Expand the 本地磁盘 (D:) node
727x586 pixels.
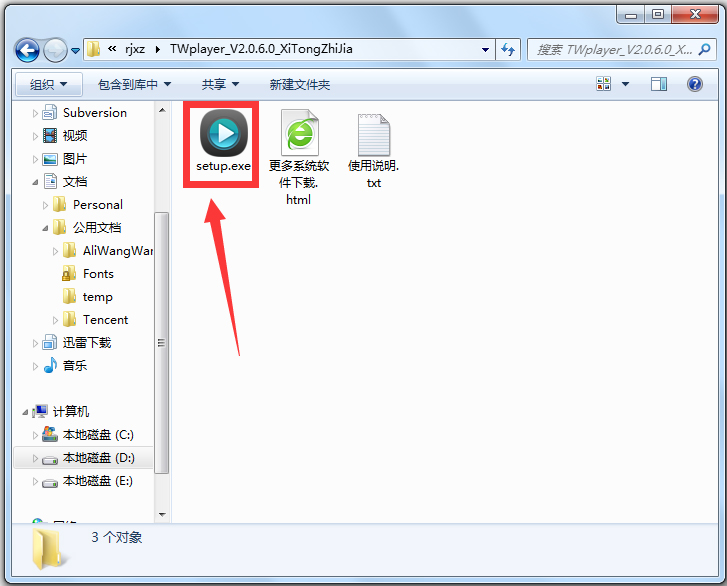35,459
